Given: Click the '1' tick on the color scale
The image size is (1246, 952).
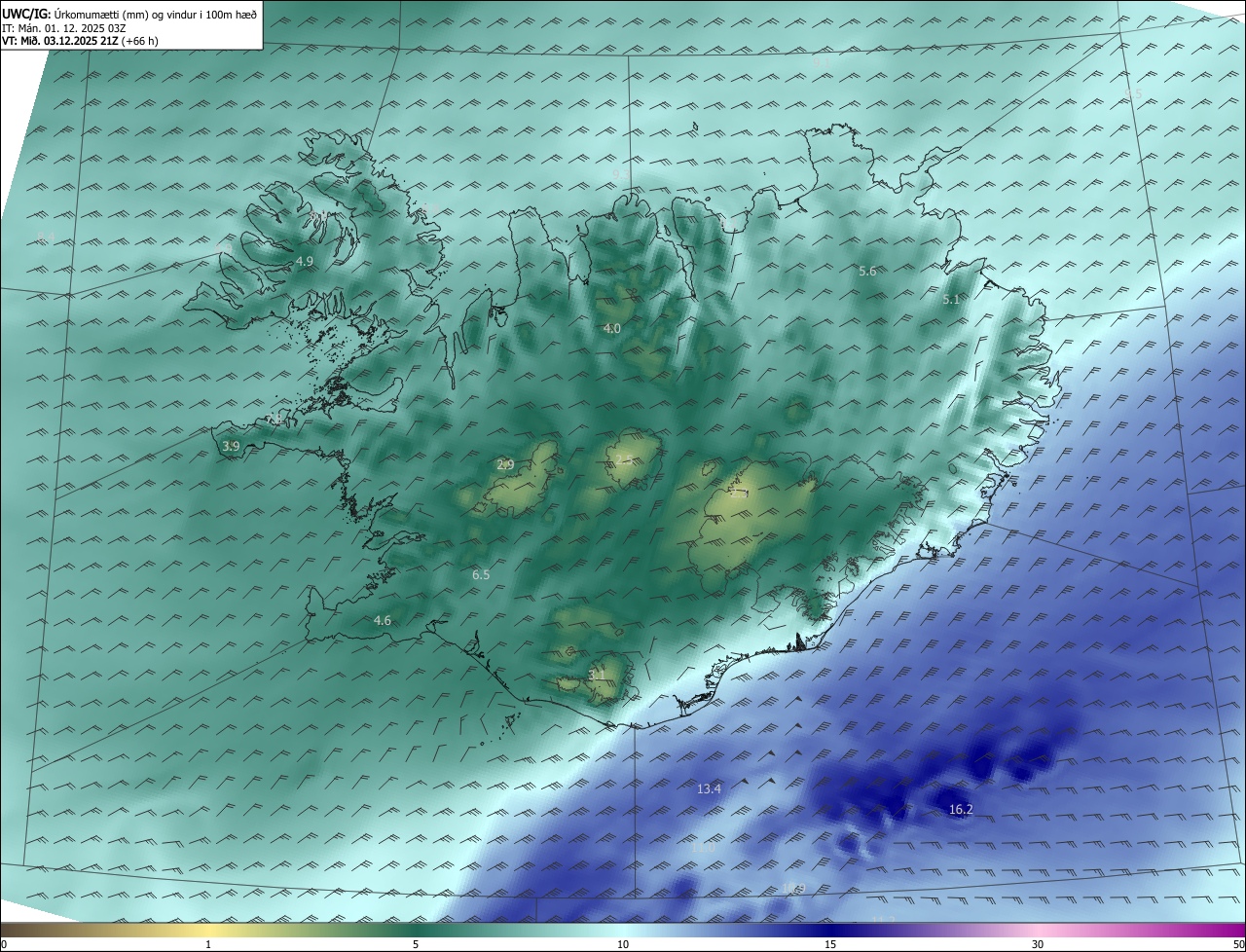Looking at the screenshot, I should [208, 945].
